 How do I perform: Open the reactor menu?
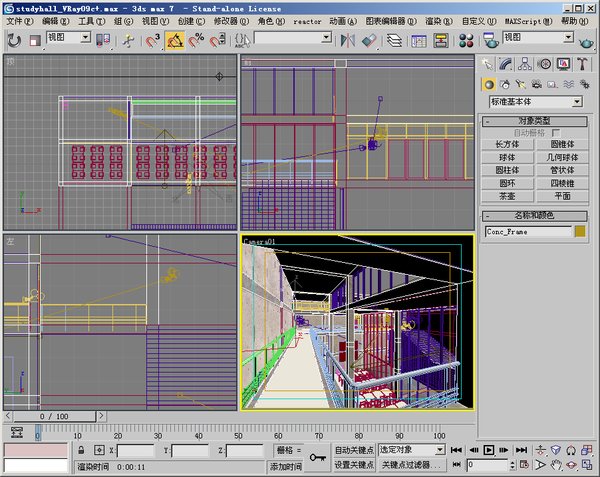(307, 22)
